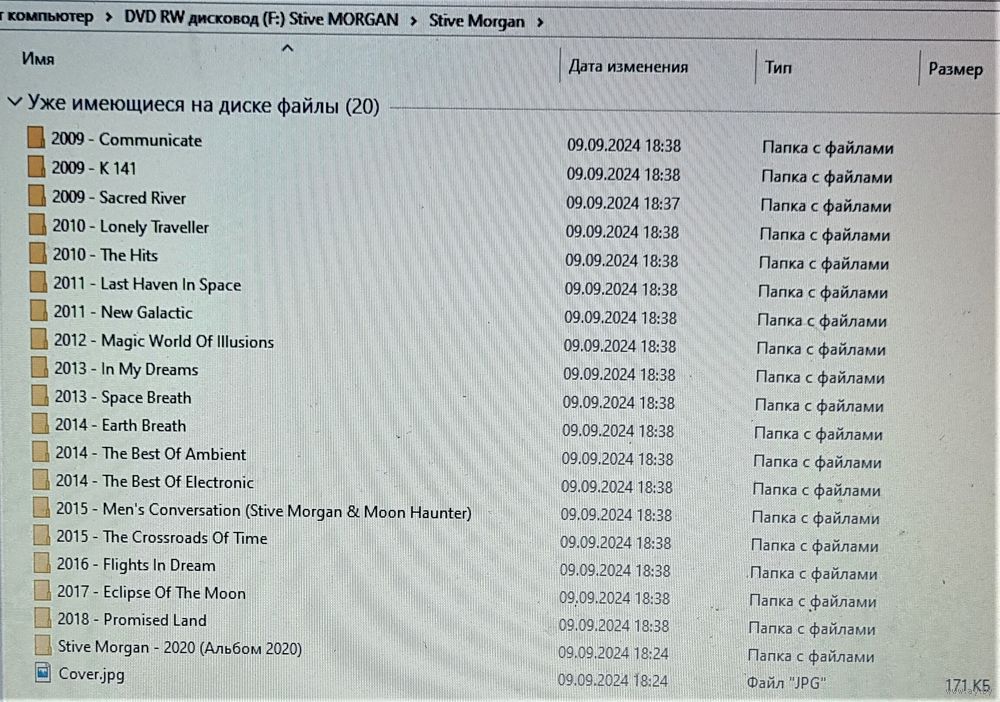
Task: Open the dropdown arrow after DVD RW дисковод (F:)
Action: (413, 21)
